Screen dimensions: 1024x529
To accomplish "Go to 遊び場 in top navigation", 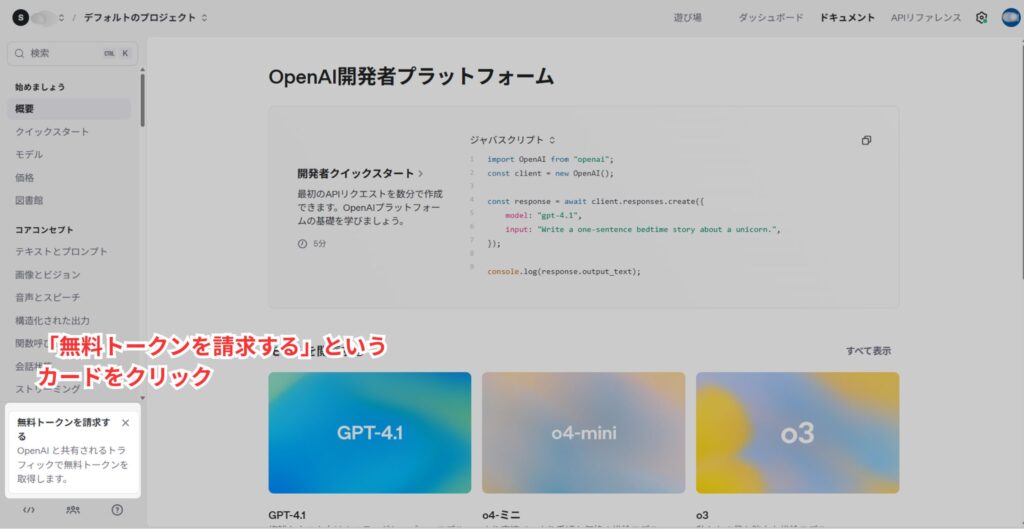I will pos(688,18).
